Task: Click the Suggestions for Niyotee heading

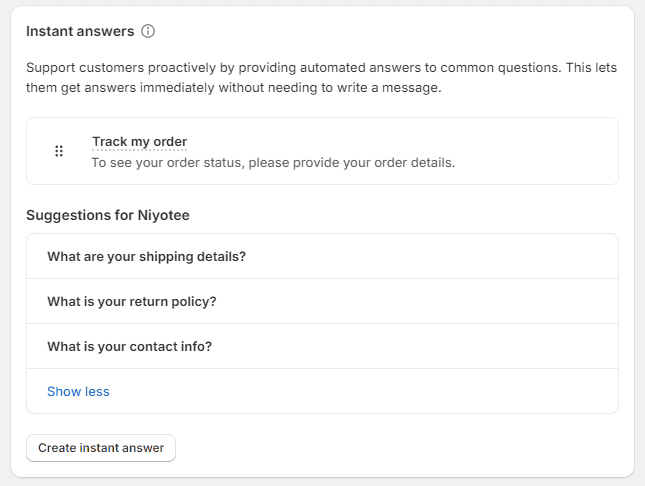Action: [x=108, y=215]
